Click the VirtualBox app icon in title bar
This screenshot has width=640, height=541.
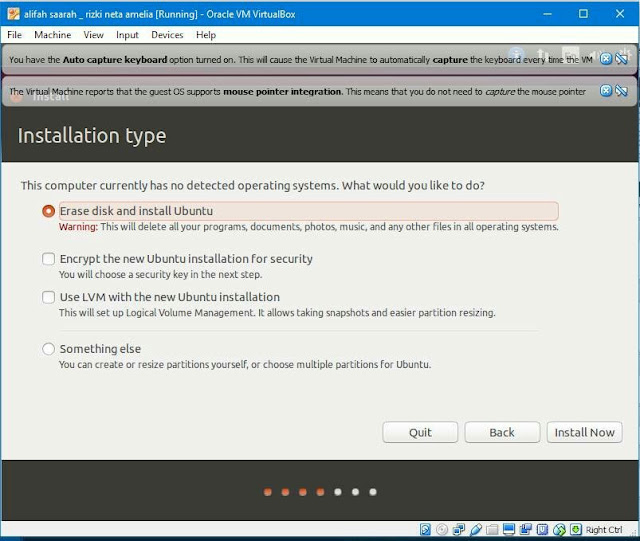[x=13, y=14]
